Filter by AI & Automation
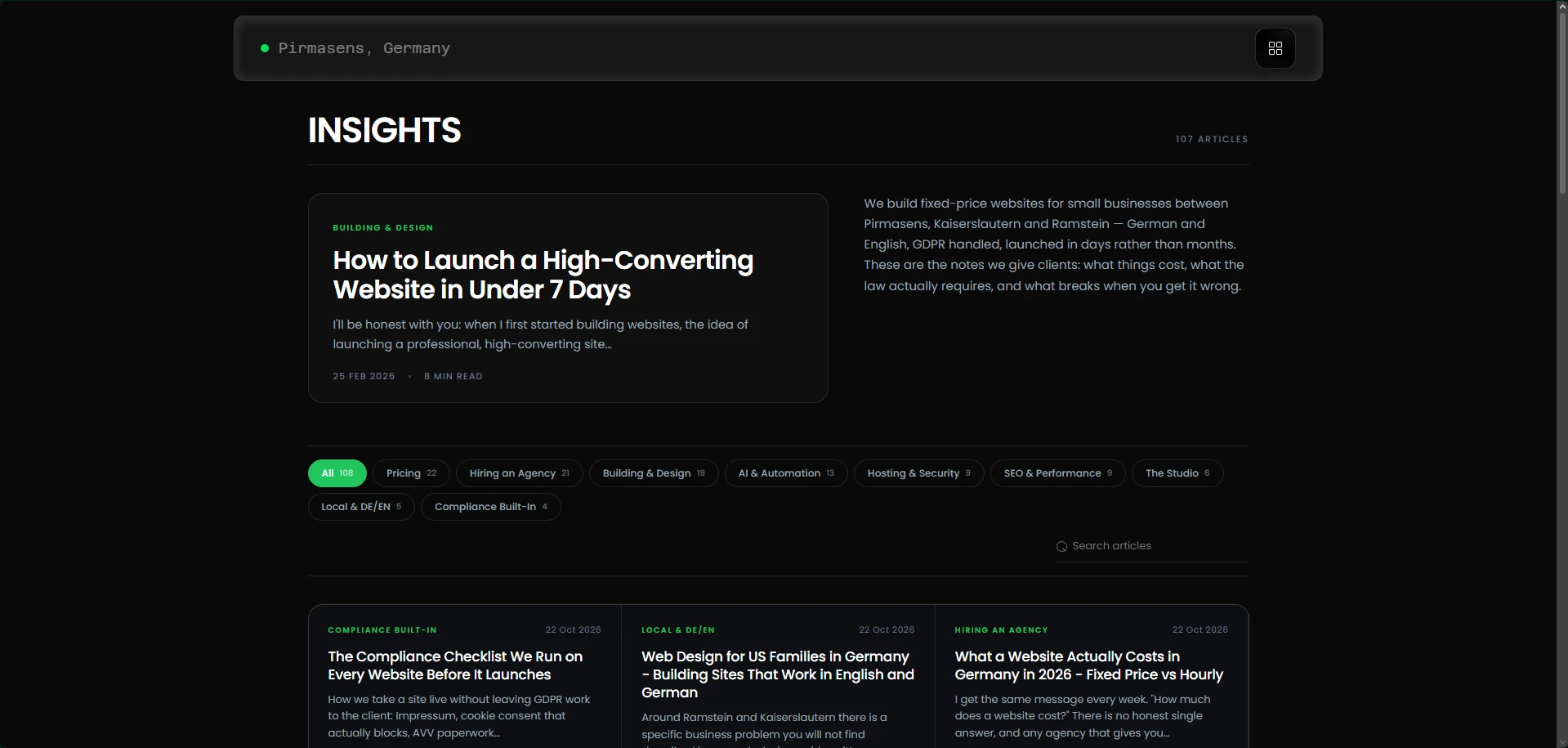 click(x=786, y=473)
